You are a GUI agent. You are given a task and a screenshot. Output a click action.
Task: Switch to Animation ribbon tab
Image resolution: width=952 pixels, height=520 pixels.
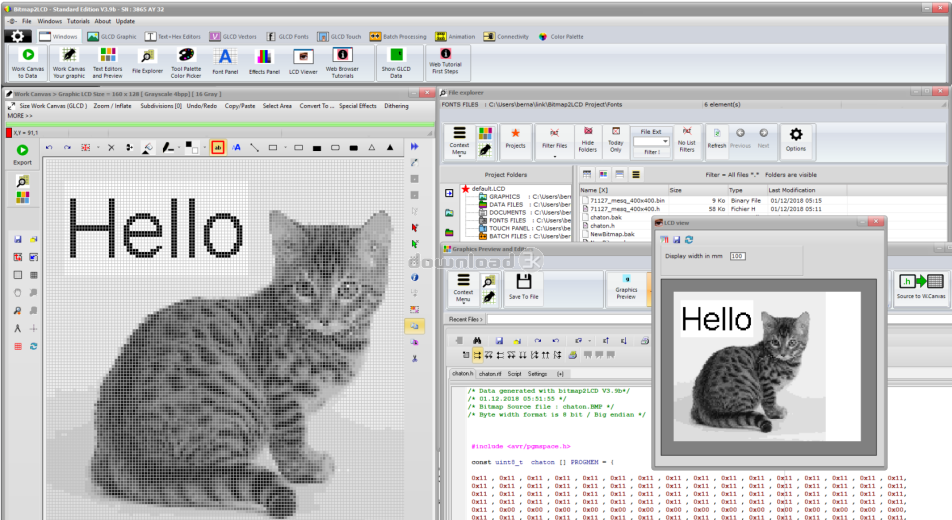(x=455, y=36)
